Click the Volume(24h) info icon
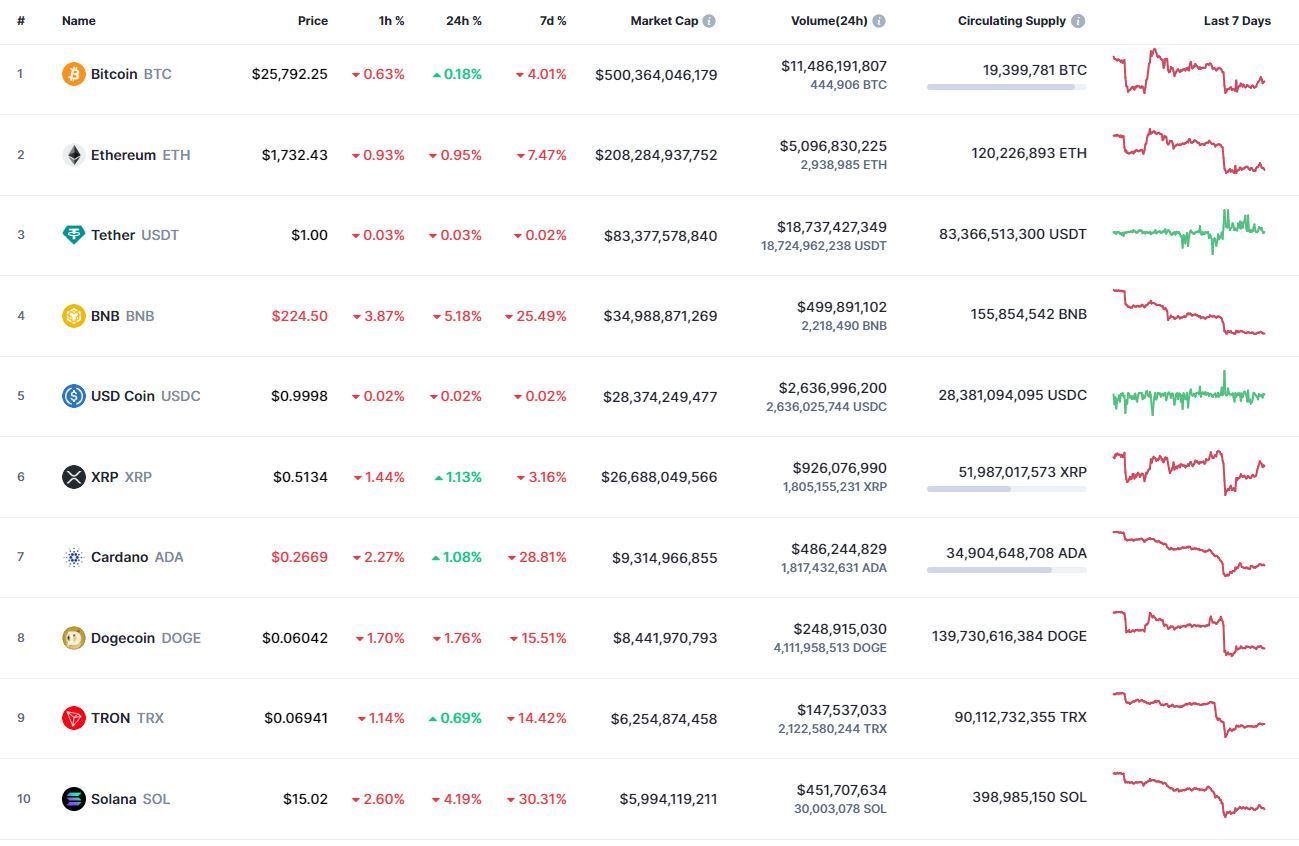This screenshot has height=846, width=1299. [878, 21]
